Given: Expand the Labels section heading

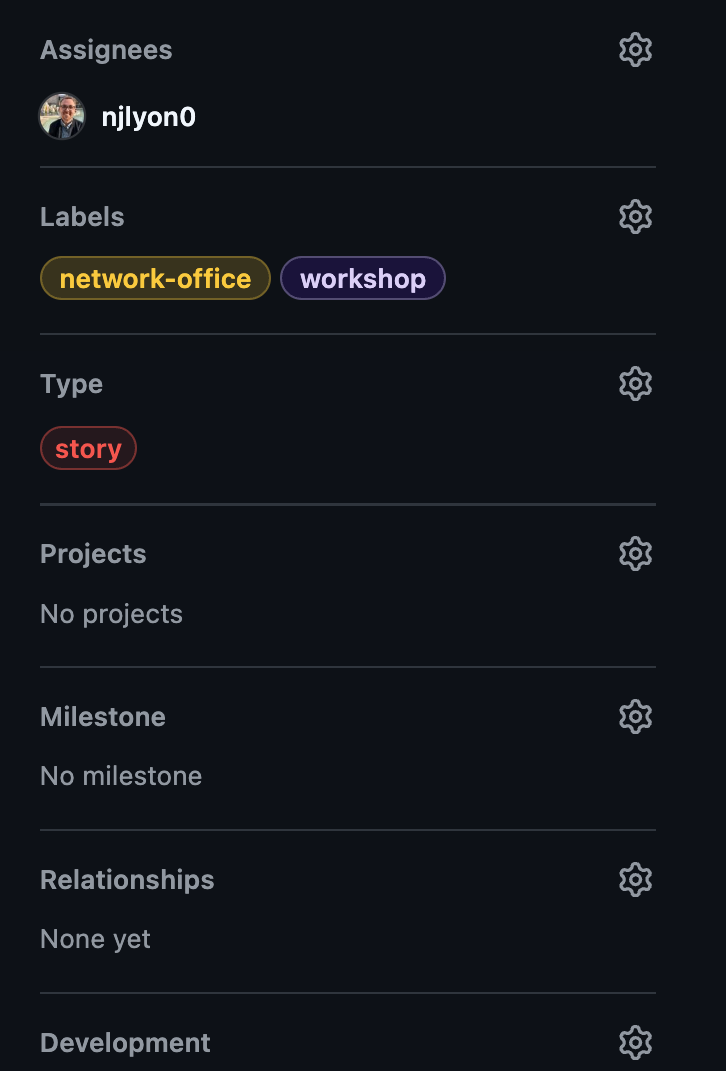Looking at the screenshot, I should click(82, 217).
